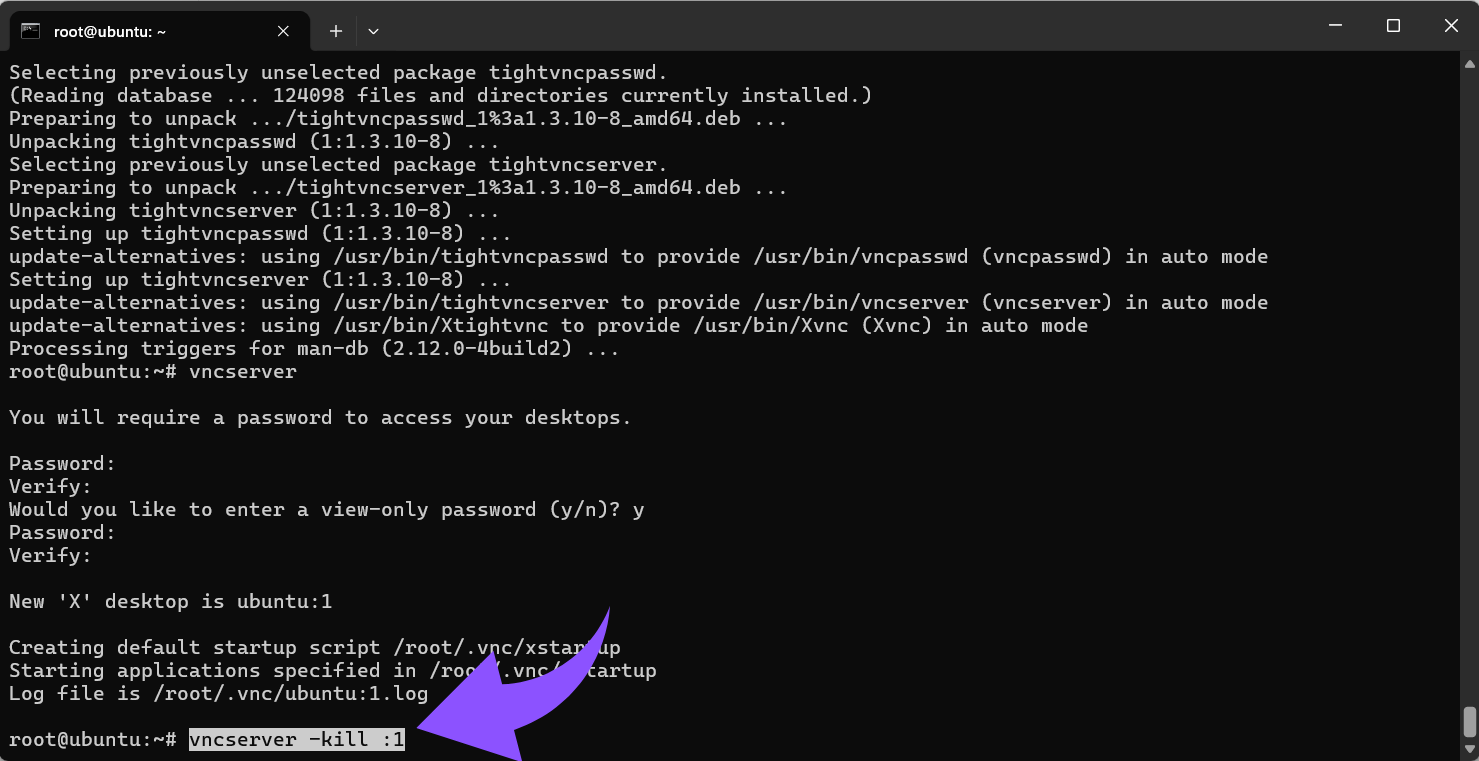Click the "root@ubuntu:~# vncserver" command line
Viewport: 1479px width, 761px height.
tap(153, 372)
